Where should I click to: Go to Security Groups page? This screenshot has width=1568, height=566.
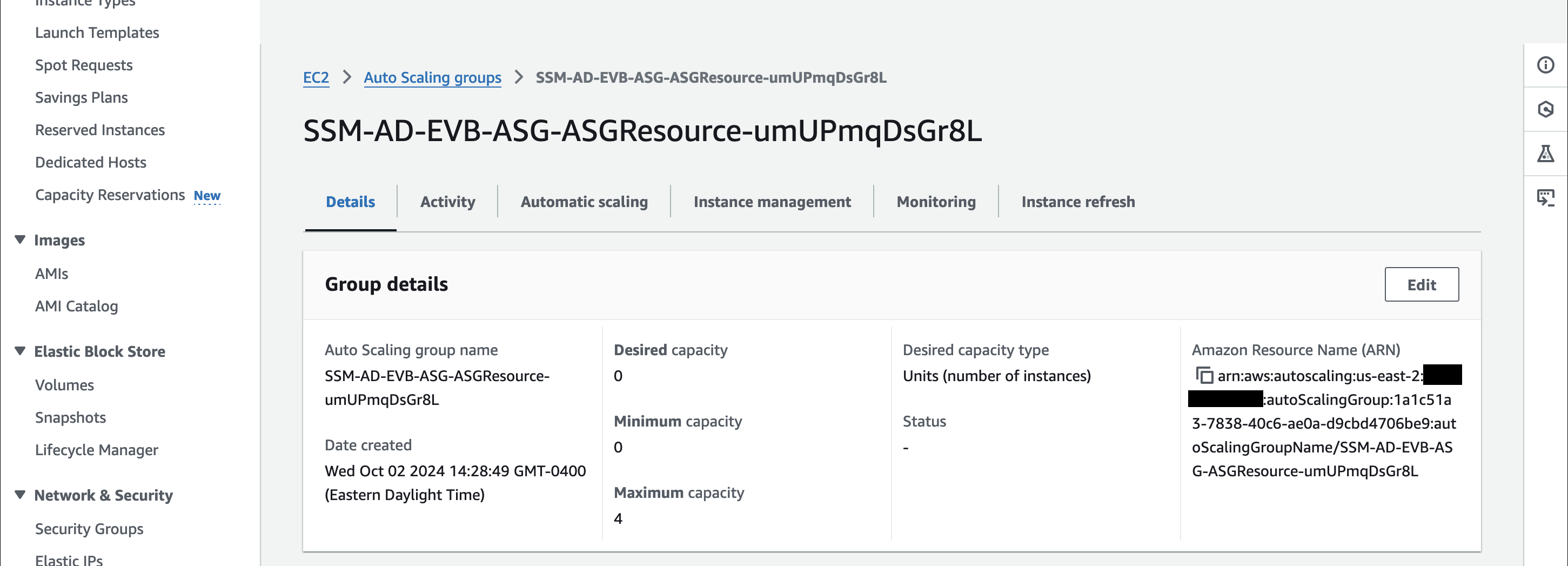(x=89, y=529)
